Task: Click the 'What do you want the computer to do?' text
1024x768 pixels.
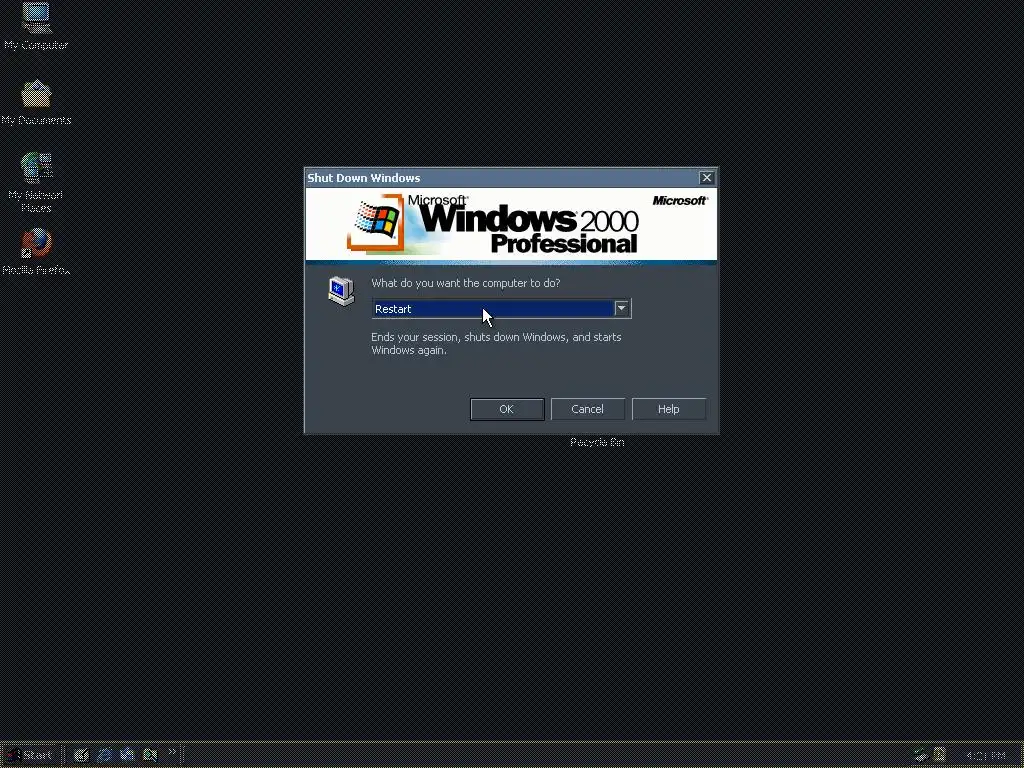Action: (466, 283)
